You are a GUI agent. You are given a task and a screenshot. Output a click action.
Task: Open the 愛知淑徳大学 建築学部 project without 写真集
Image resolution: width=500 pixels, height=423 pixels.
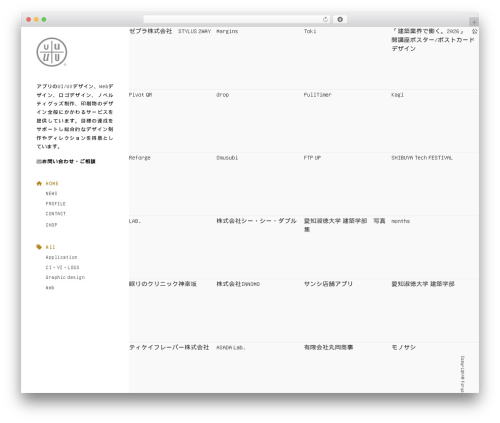423,284
